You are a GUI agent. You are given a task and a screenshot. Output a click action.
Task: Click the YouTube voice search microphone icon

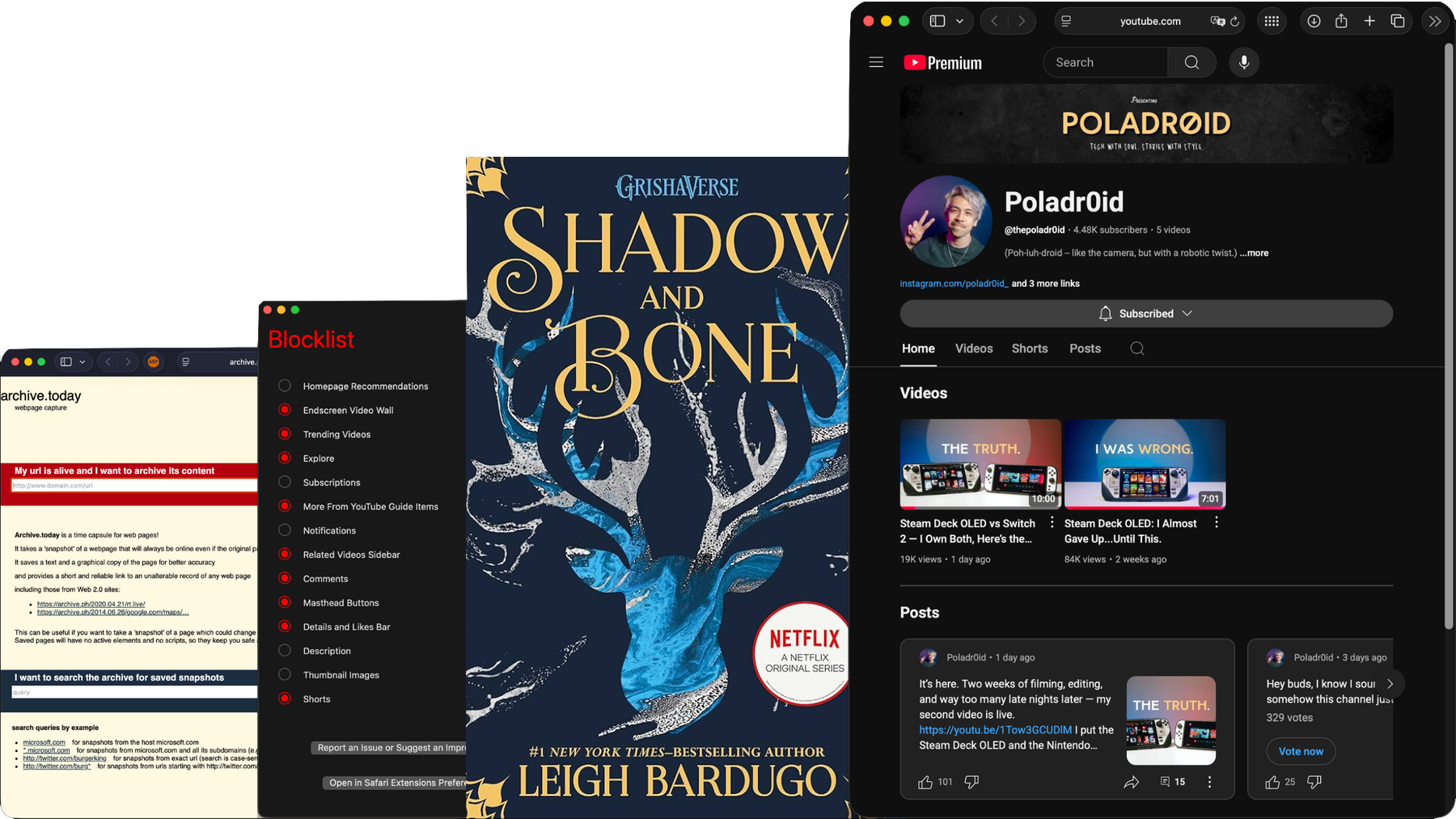click(x=1243, y=62)
